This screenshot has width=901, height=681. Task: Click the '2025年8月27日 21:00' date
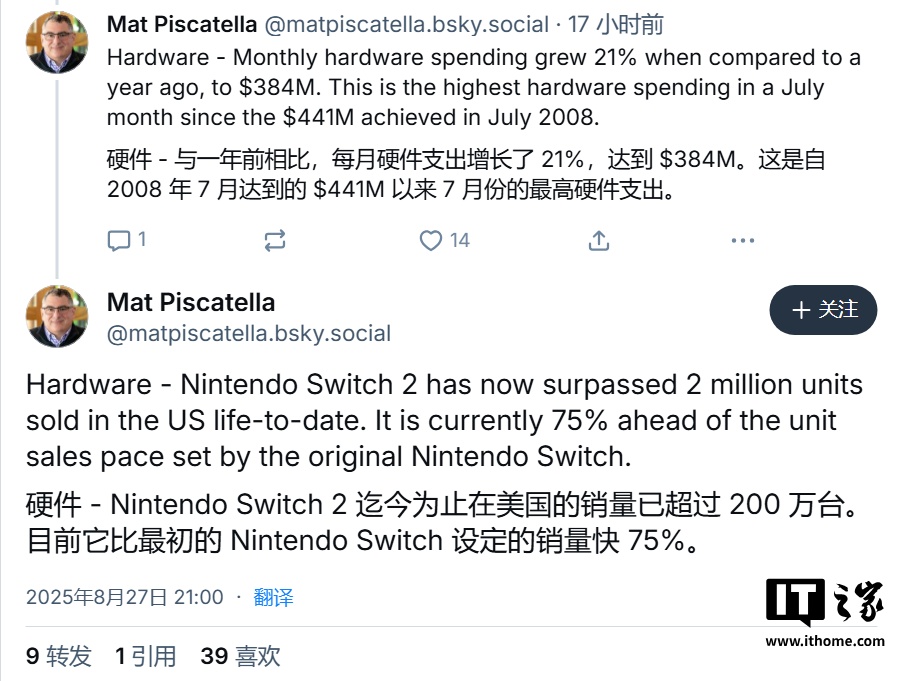(x=125, y=597)
